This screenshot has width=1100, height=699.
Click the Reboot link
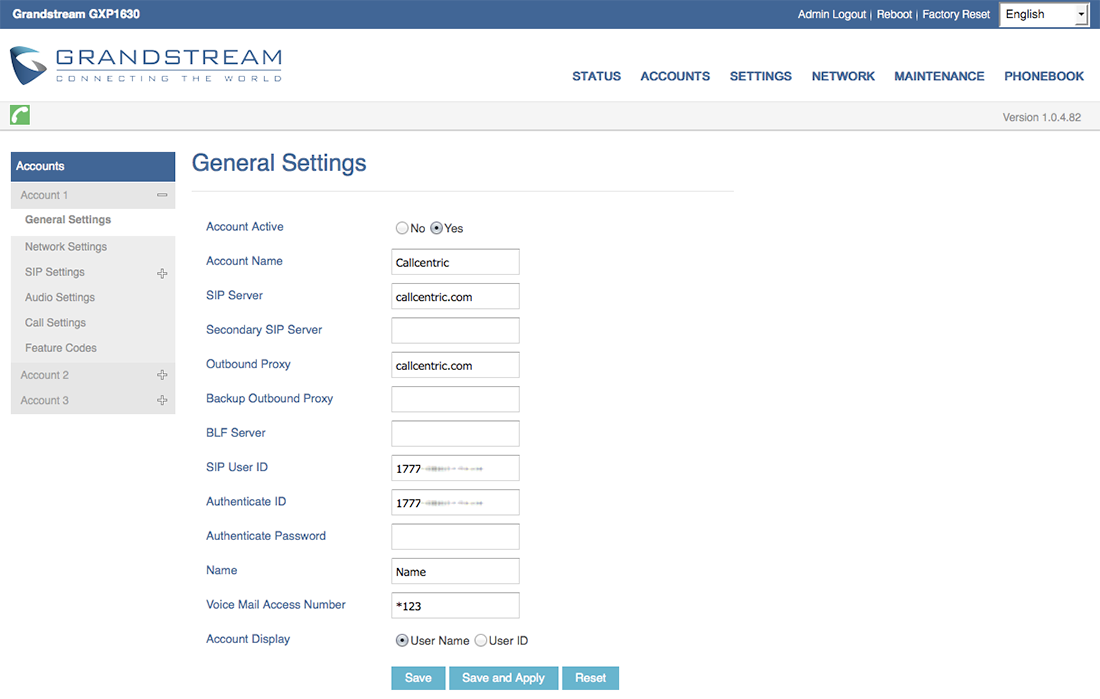(x=894, y=14)
